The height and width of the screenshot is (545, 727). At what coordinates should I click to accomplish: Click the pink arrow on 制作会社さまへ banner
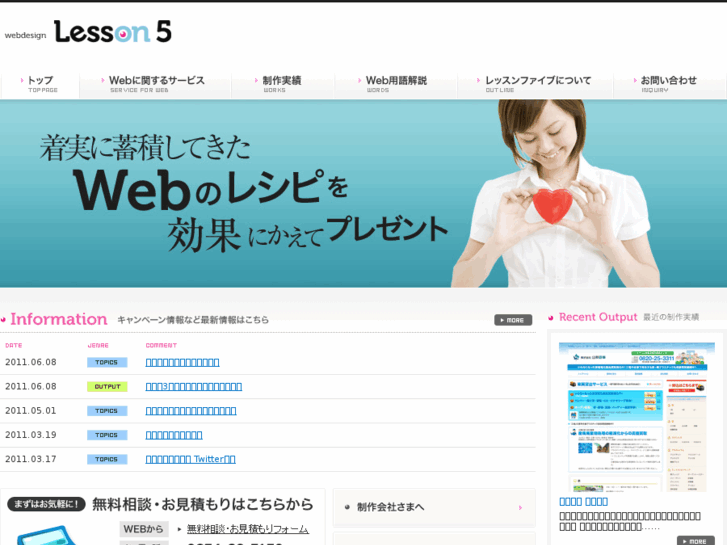tap(520, 507)
